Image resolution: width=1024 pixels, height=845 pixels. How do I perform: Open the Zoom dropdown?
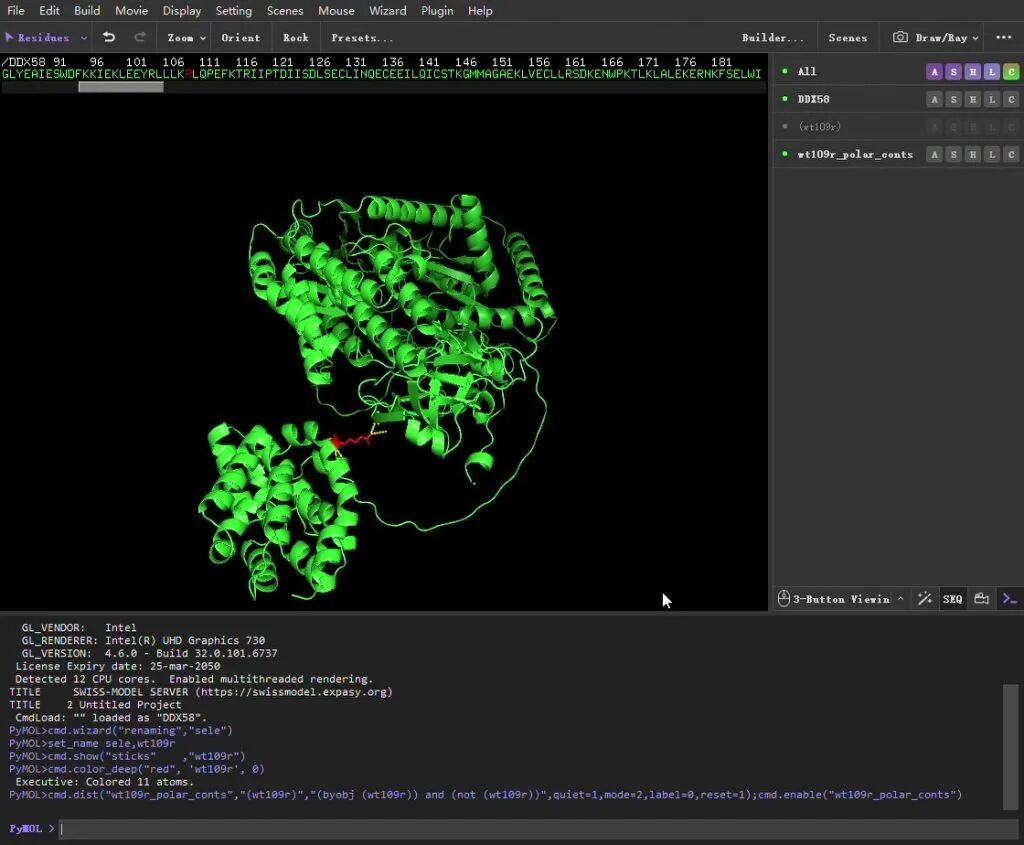pos(187,38)
